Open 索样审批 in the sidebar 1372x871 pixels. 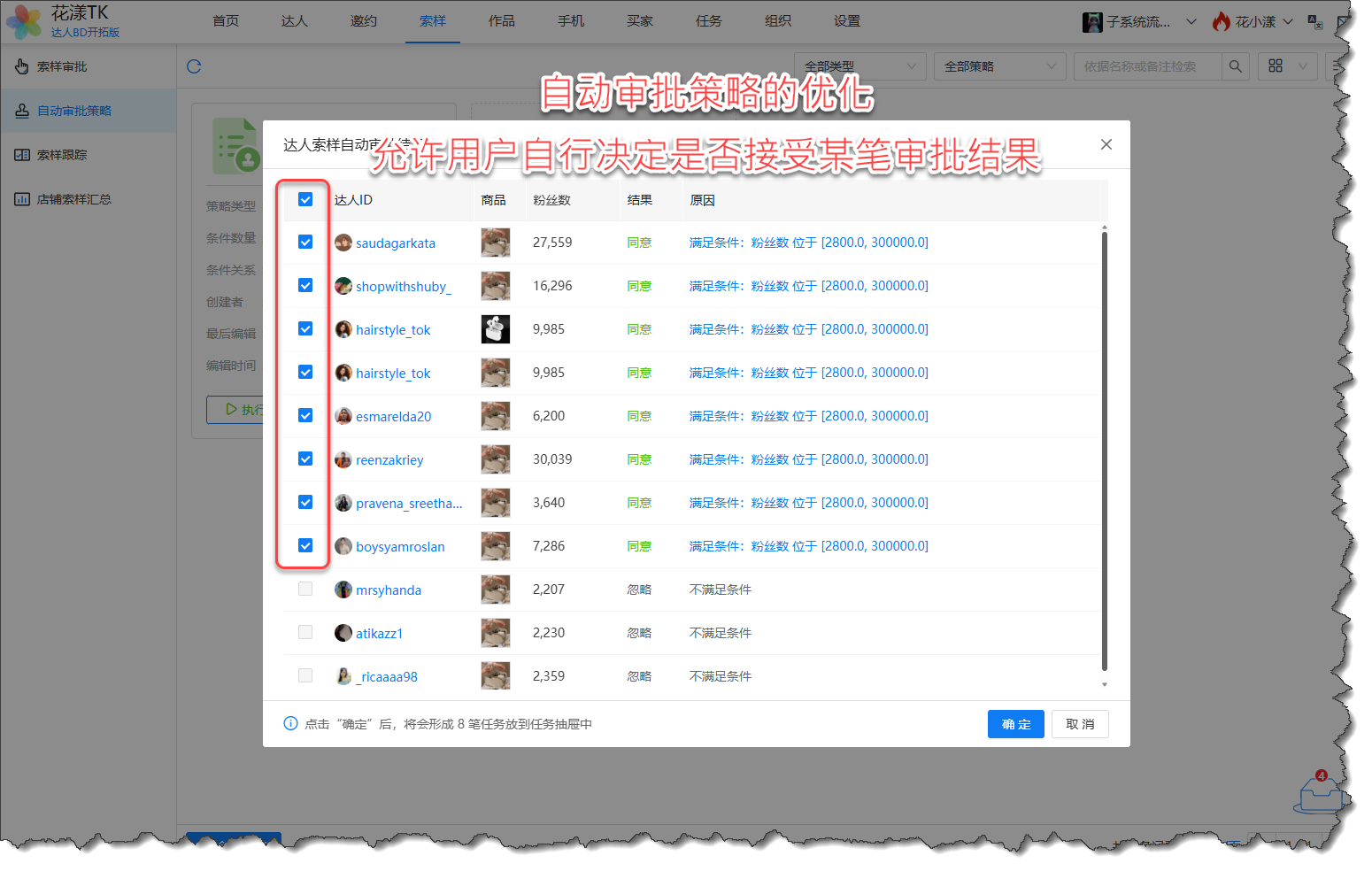[62, 66]
